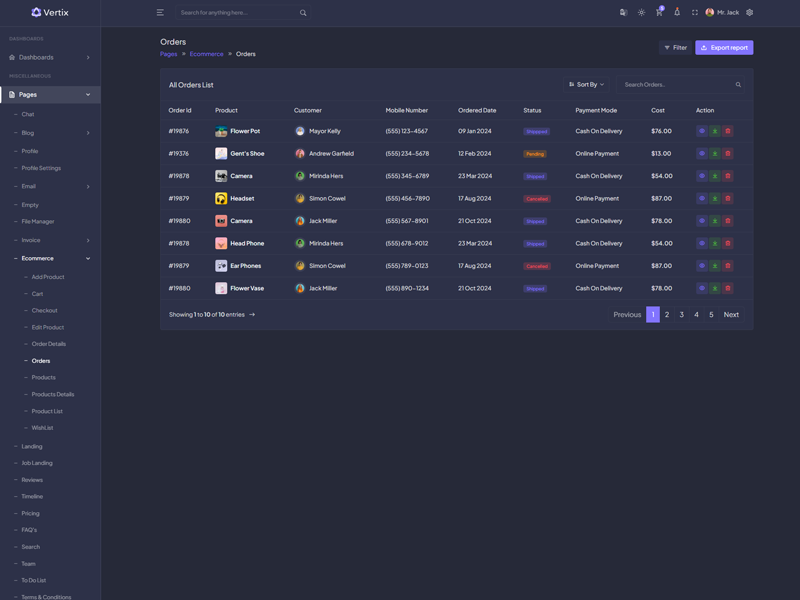Open the shopping cart icon in header
The width and height of the screenshot is (800, 600).
[659, 13]
